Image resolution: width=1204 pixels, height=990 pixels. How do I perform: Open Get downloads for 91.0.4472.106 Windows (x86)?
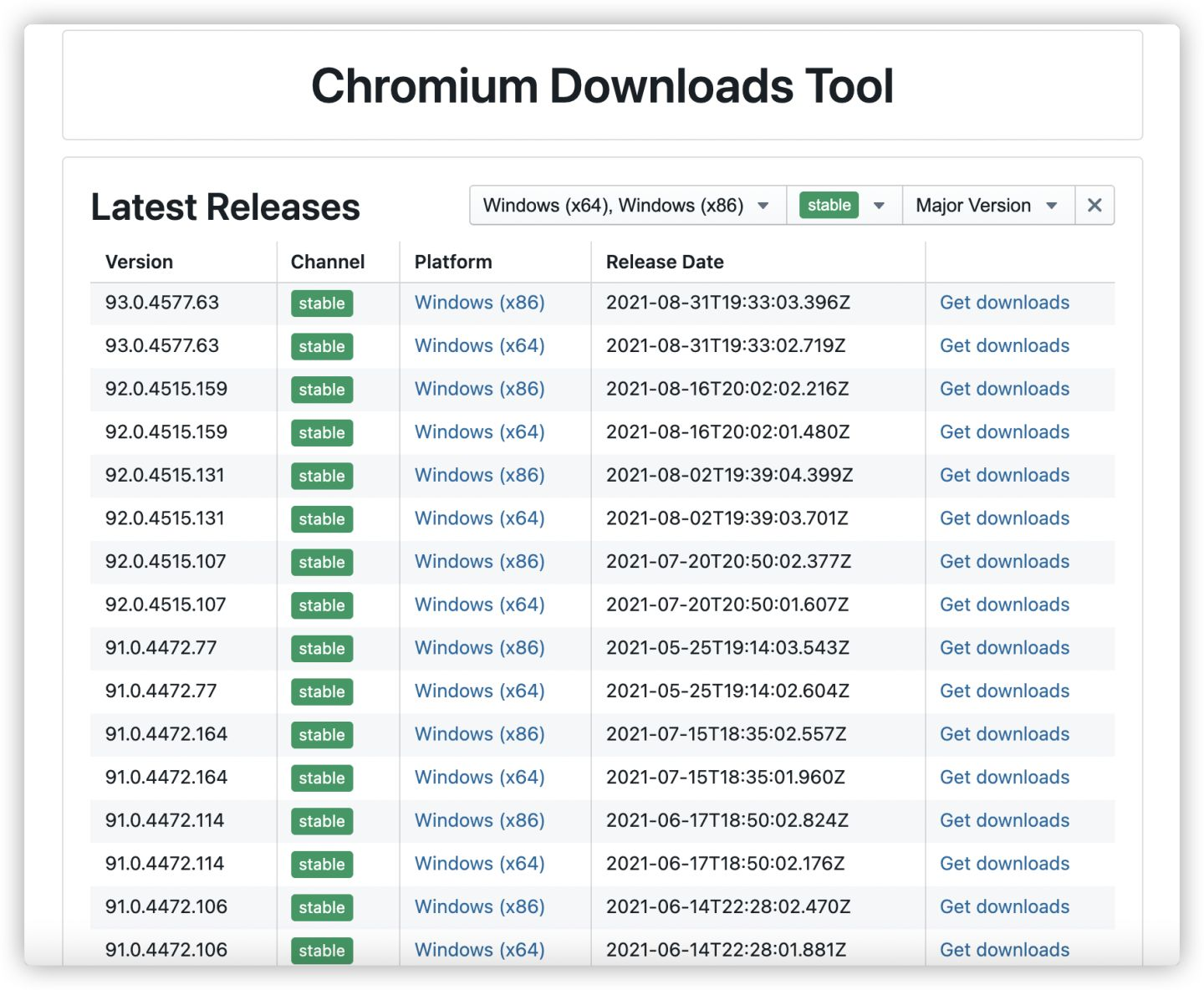(1004, 906)
